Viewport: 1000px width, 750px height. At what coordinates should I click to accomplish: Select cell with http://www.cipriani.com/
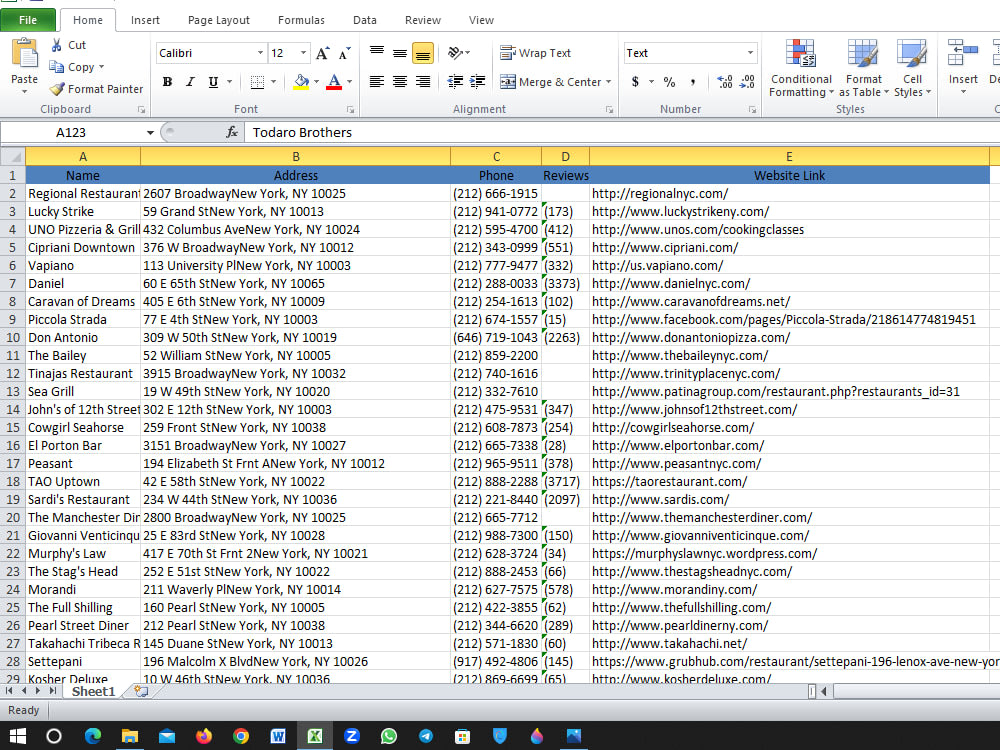coord(790,247)
